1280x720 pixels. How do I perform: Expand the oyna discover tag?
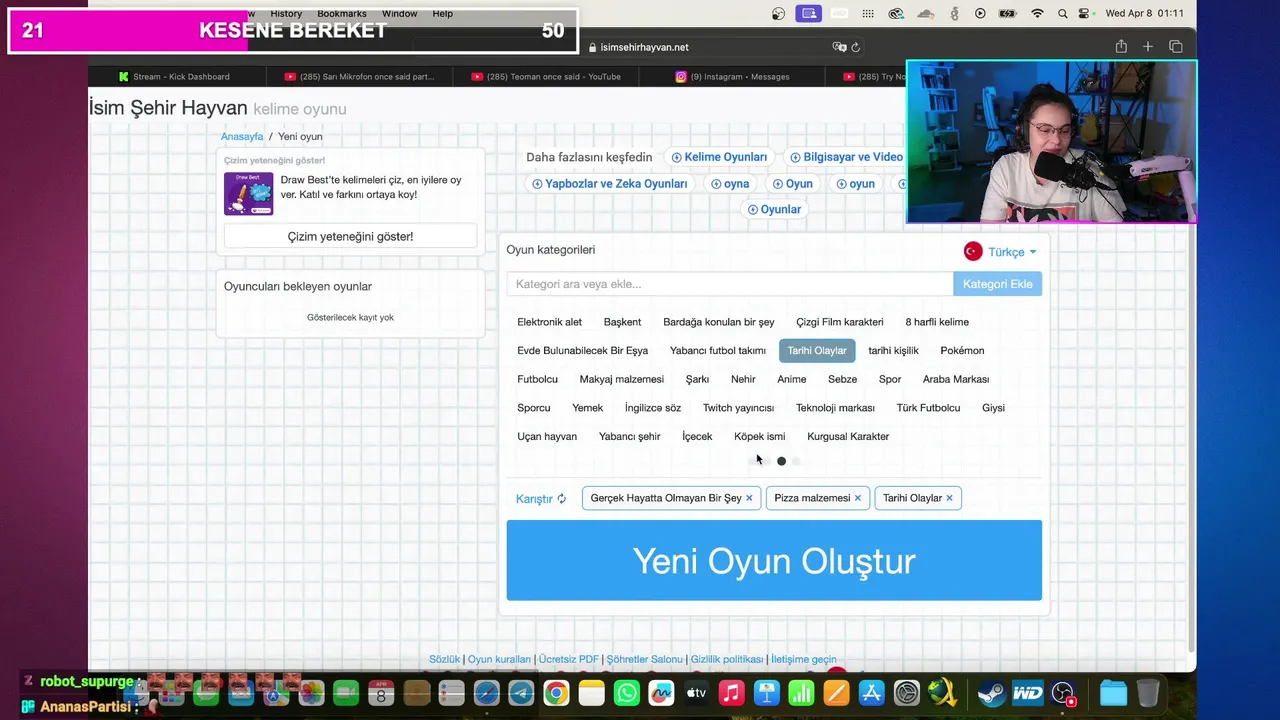click(x=730, y=184)
